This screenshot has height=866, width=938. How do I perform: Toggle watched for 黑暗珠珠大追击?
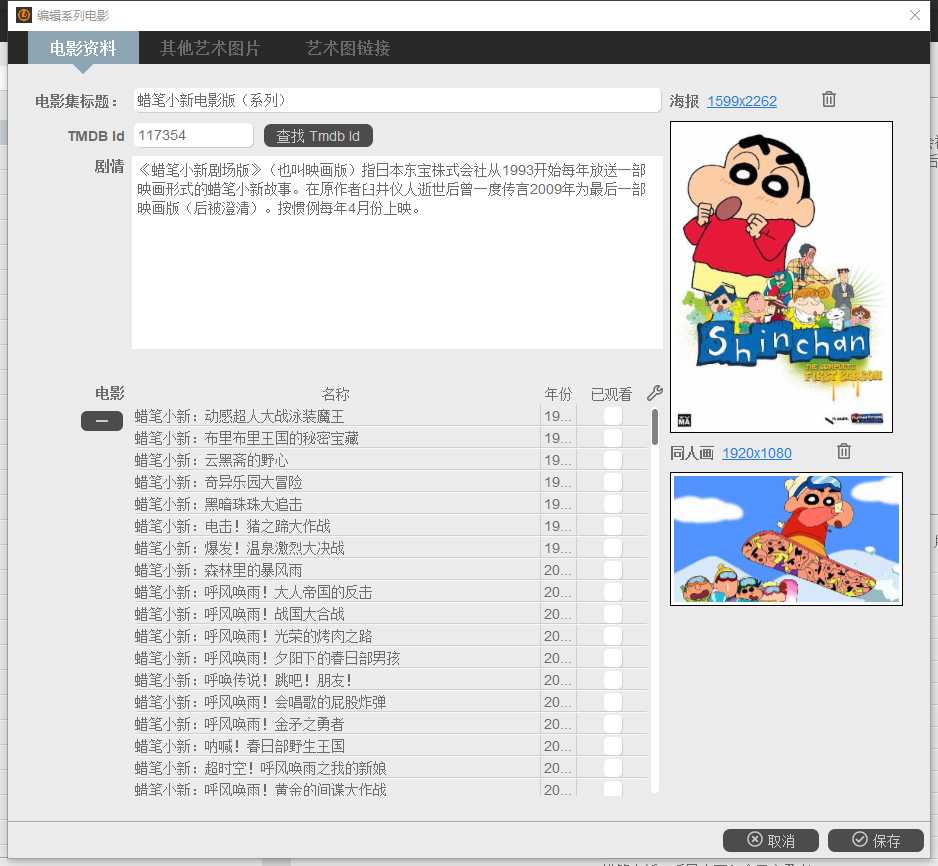[x=613, y=504]
